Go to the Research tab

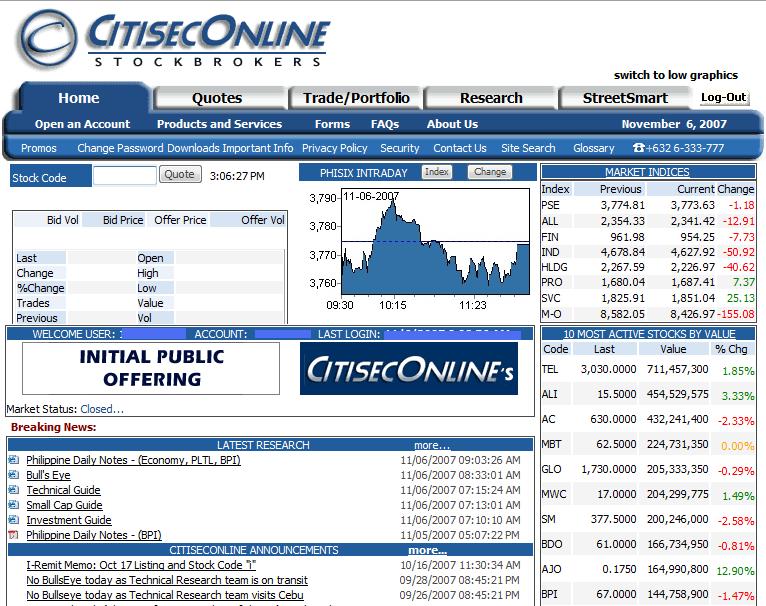coord(491,98)
